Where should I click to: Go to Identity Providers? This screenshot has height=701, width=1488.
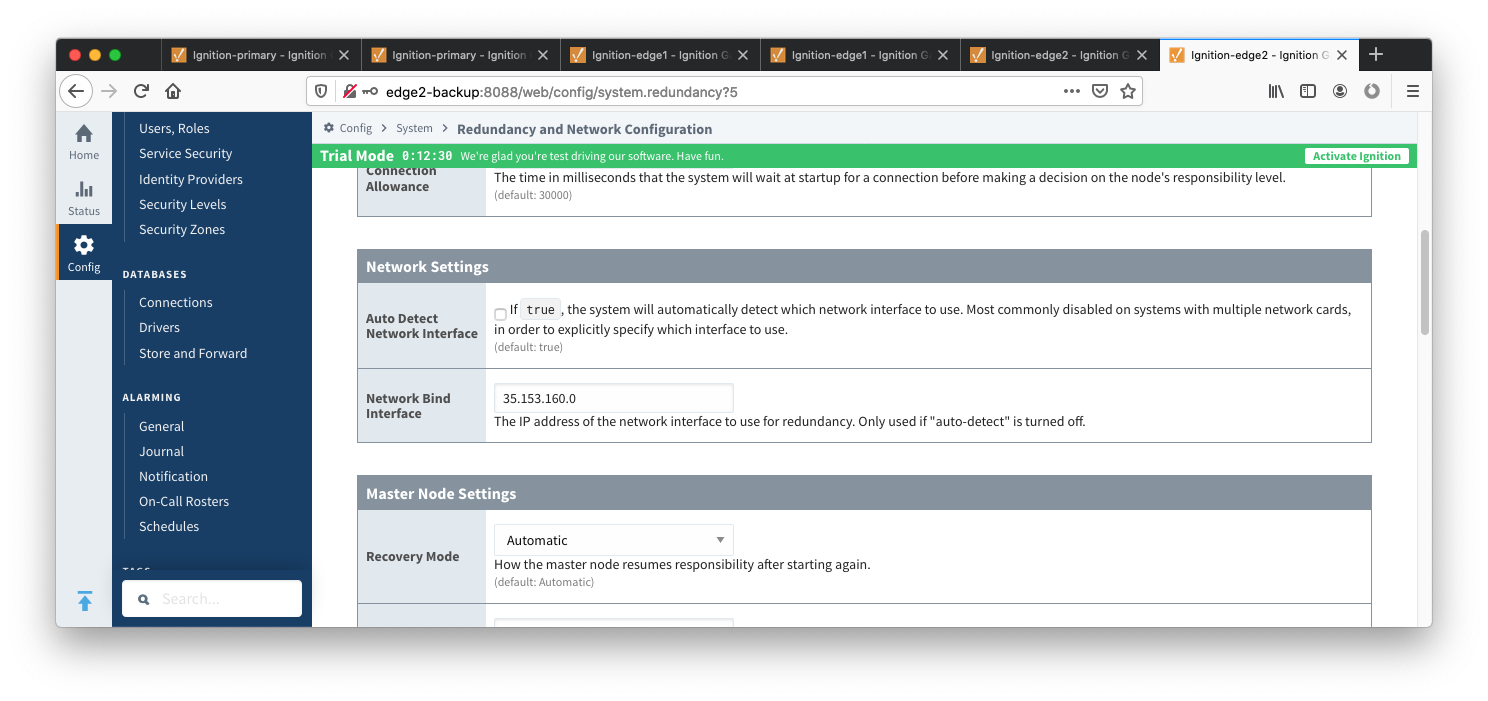pyautogui.click(x=190, y=179)
